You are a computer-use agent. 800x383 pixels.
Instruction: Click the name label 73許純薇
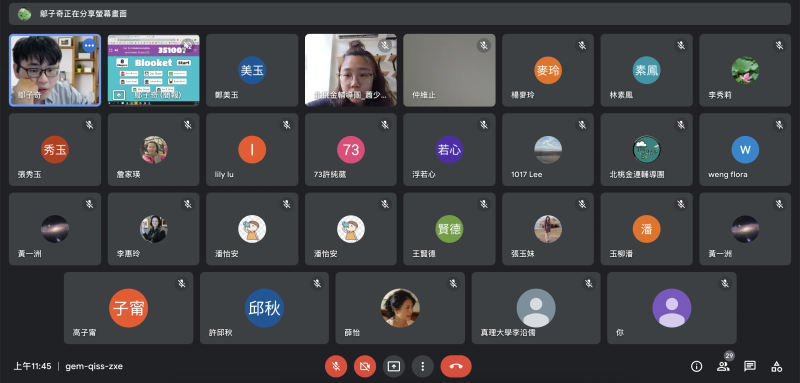330,174
